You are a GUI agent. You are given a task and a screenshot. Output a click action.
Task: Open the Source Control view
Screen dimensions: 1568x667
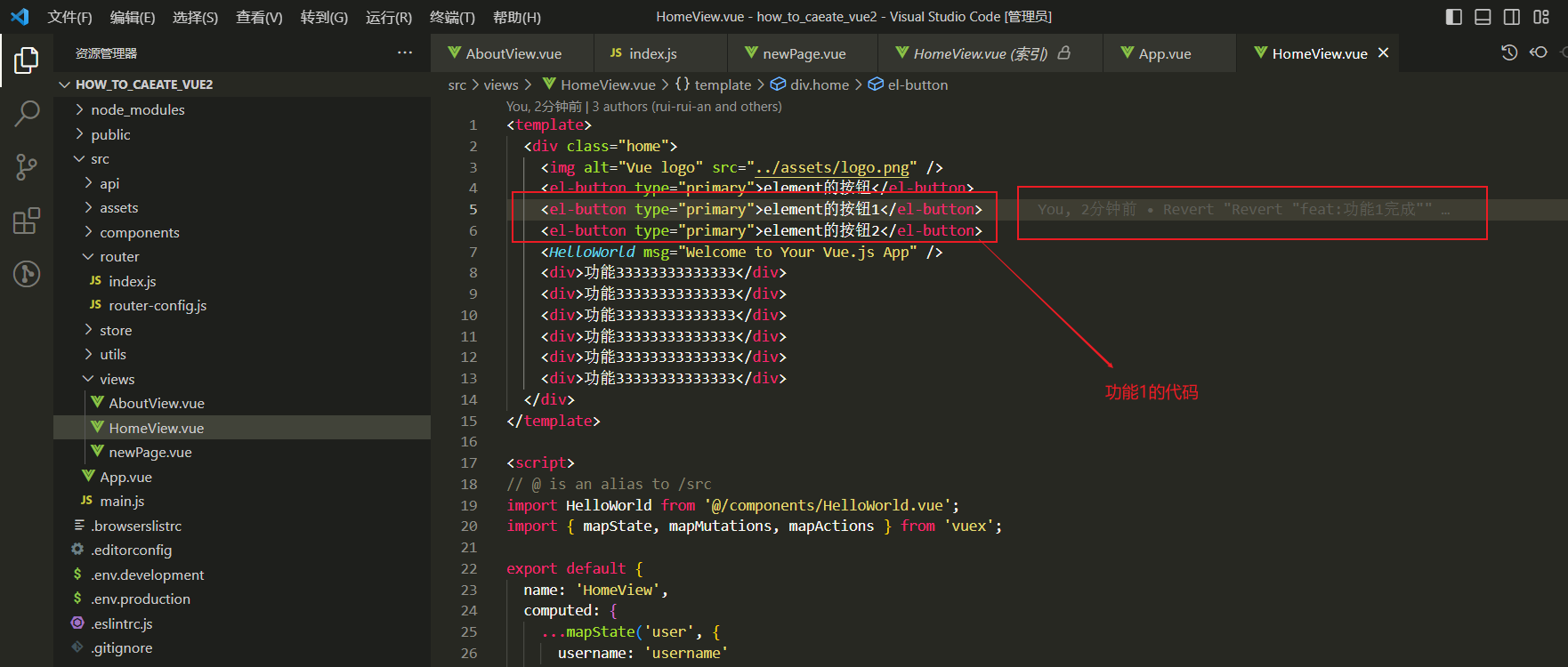27,167
